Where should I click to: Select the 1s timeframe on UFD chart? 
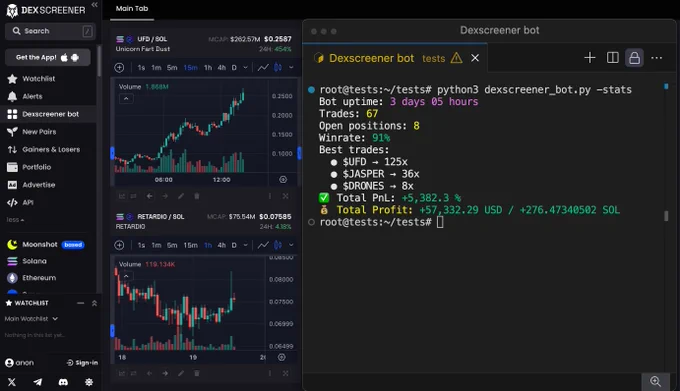141,68
